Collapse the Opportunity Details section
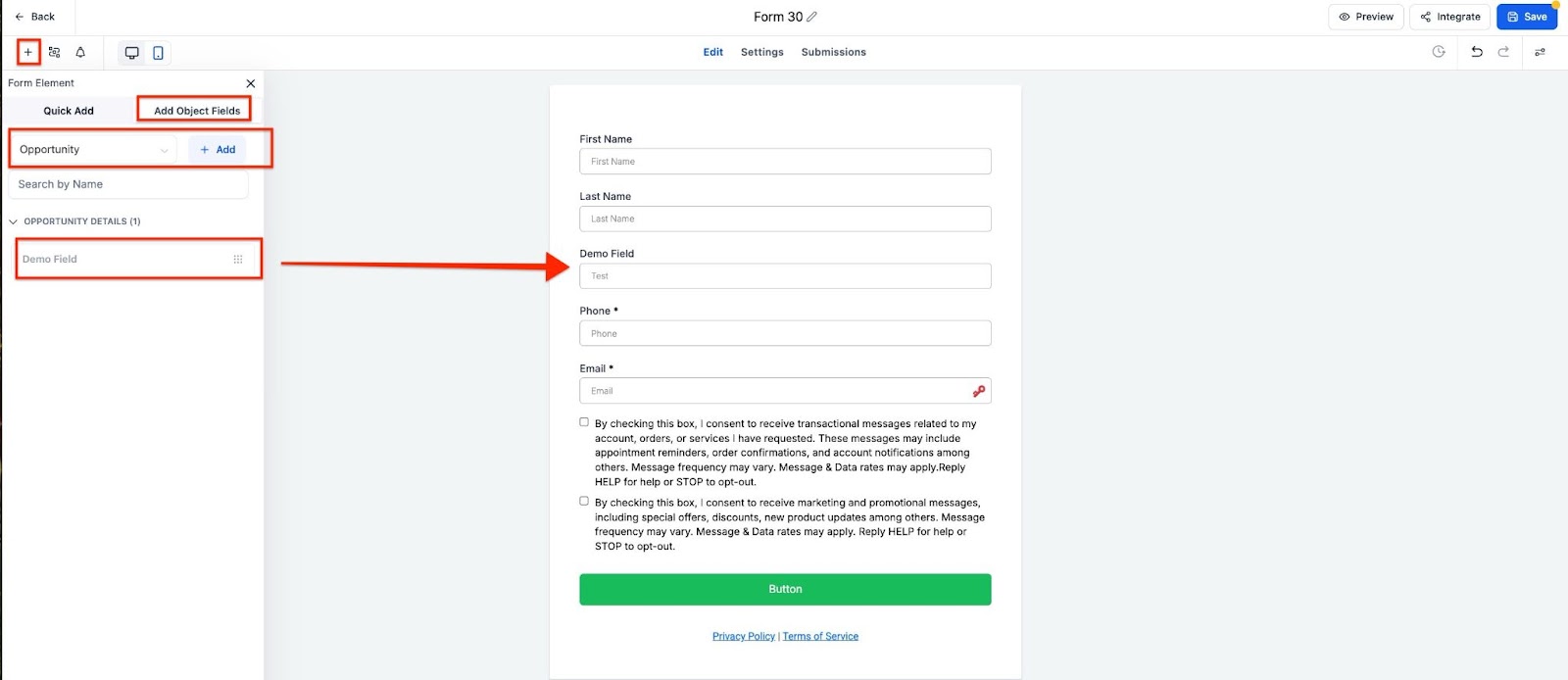1568x680 pixels. click(x=14, y=221)
